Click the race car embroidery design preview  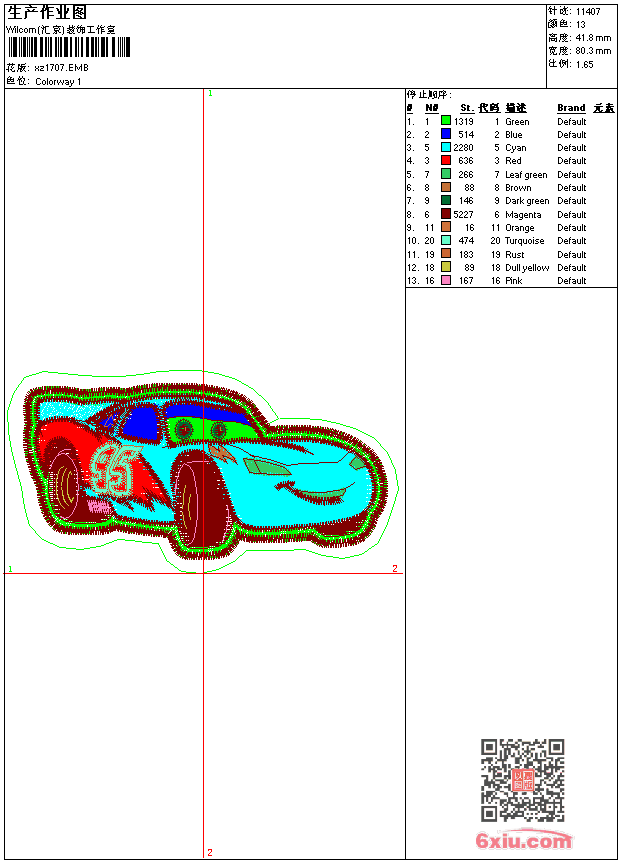pos(202,471)
